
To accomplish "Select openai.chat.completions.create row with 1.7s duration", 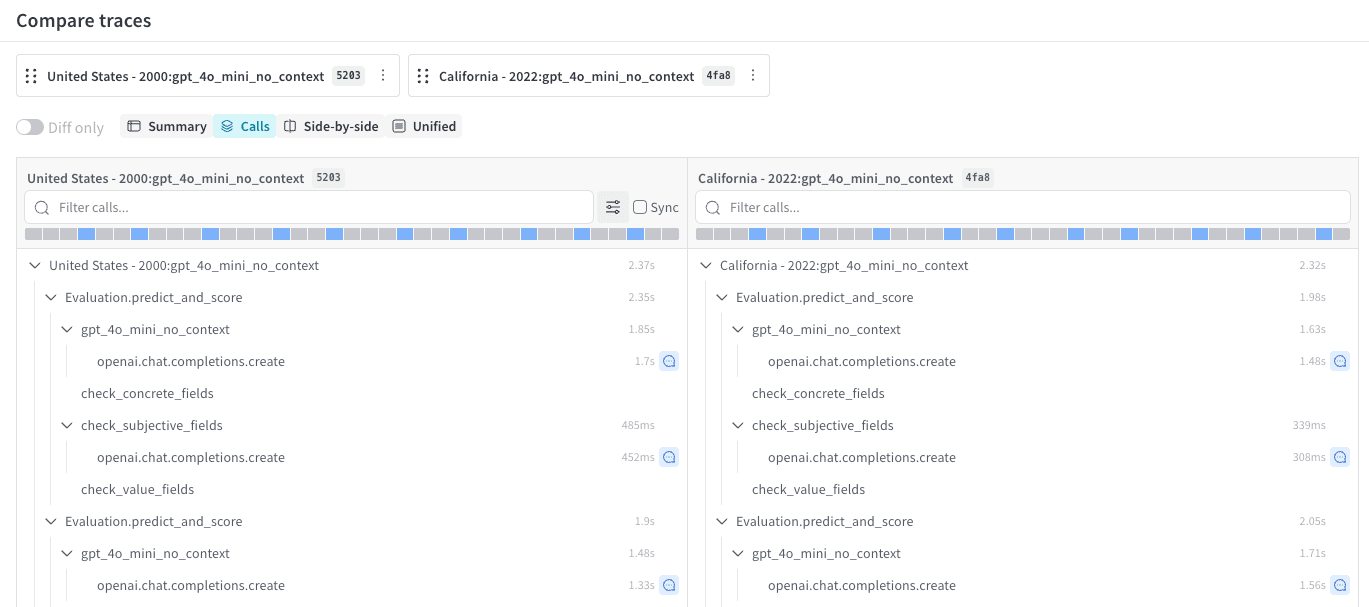I will pyautogui.click(x=352, y=361).
